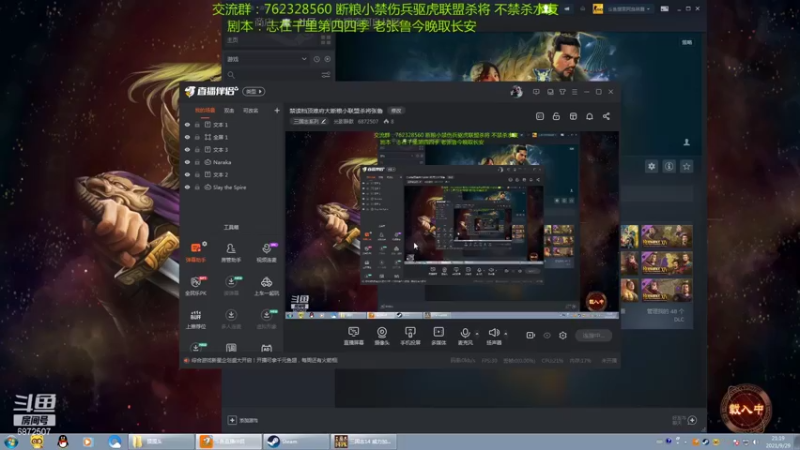Expand the speaker options arrow
Image resolution: width=800 pixels, height=450 pixels.
[x=506, y=334]
